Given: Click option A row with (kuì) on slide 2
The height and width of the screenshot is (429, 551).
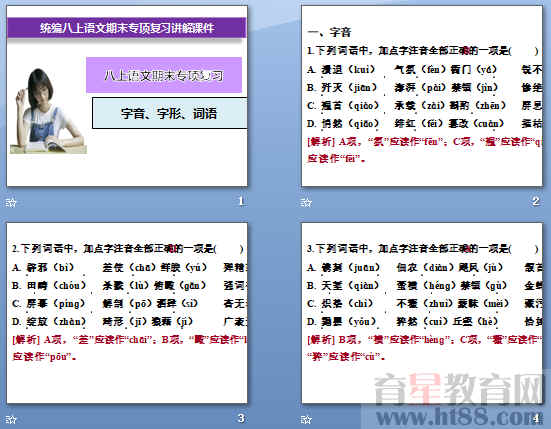Looking at the screenshot, I should [424, 70].
